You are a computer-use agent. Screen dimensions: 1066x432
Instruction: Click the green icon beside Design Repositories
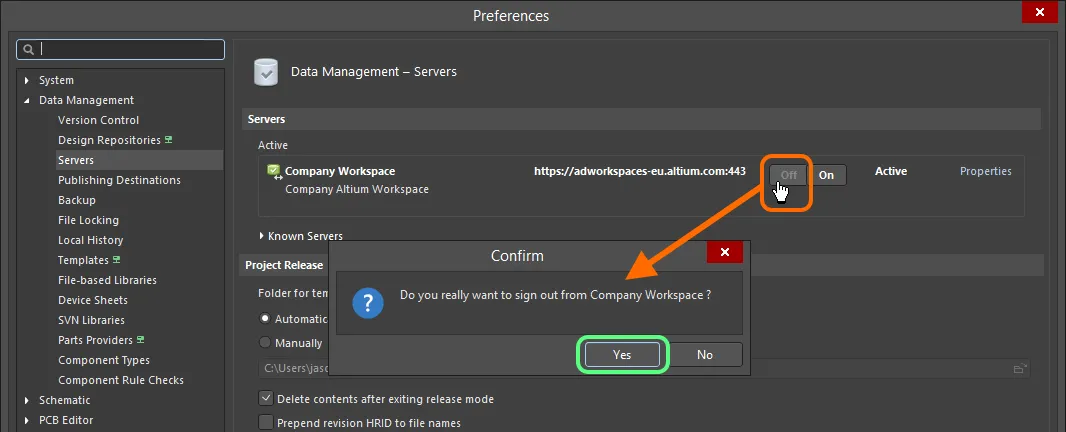169,139
